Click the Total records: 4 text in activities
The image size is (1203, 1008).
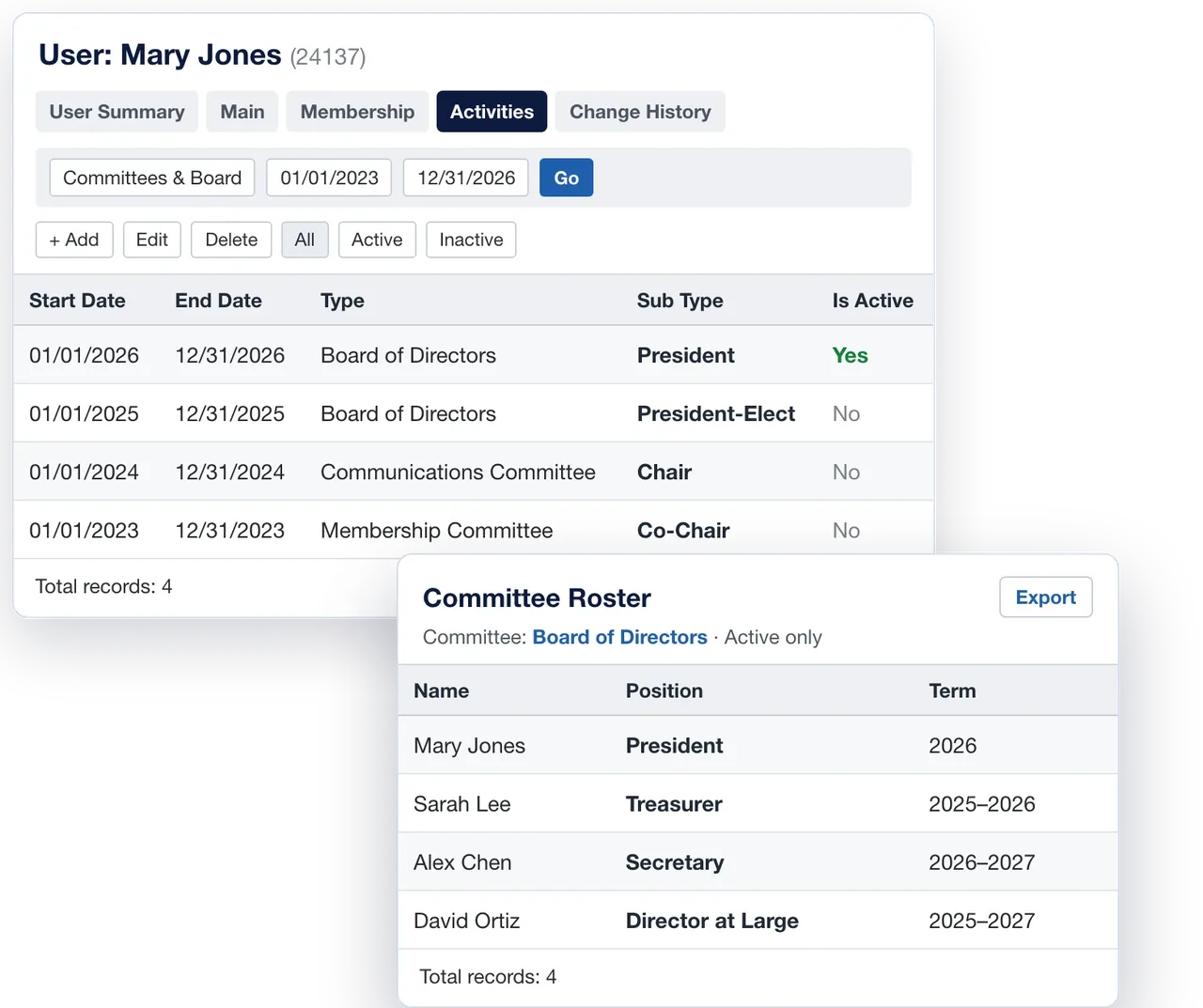coord(103,586)
